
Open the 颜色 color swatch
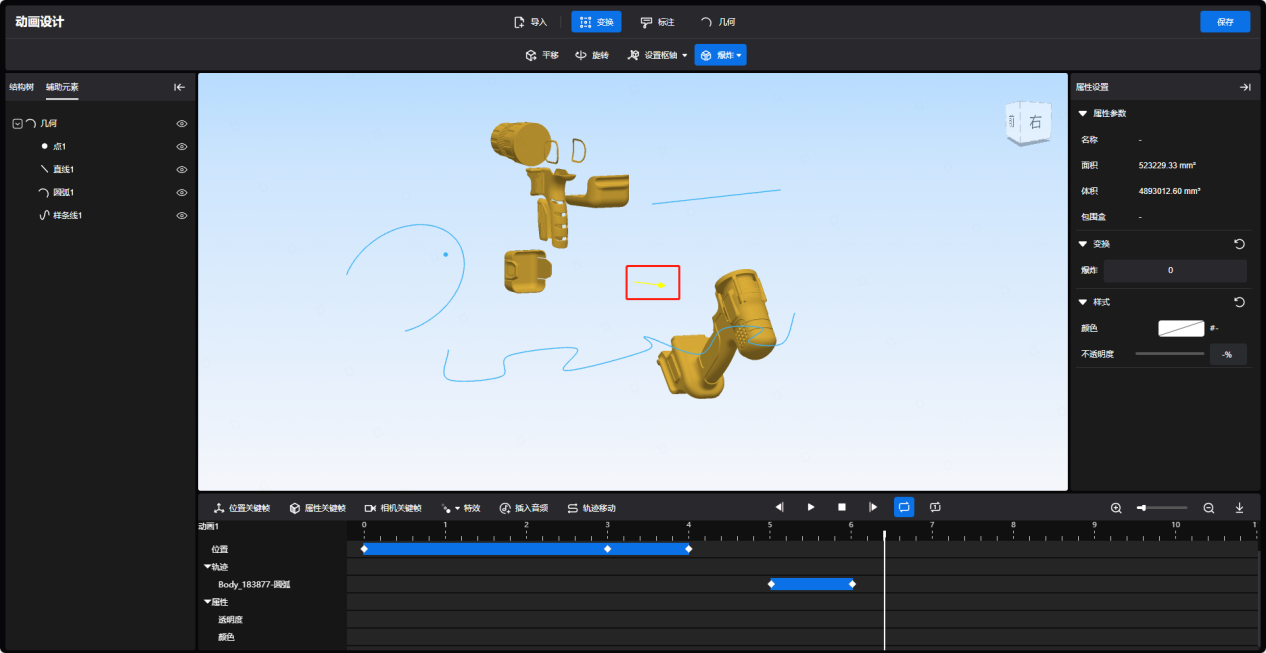pos(1181,328)
